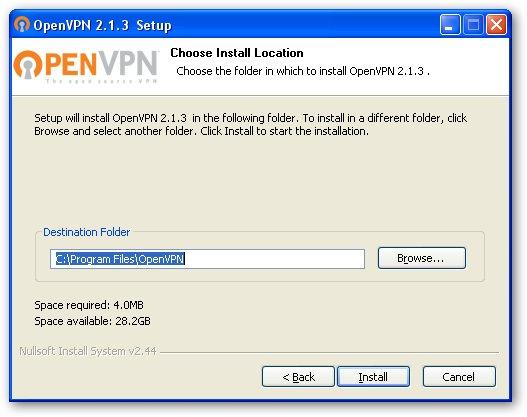Click the OpenVPN logo in header
Image resolution: width=527 pixels, height=417 pixels.
[x=86, y=67]
